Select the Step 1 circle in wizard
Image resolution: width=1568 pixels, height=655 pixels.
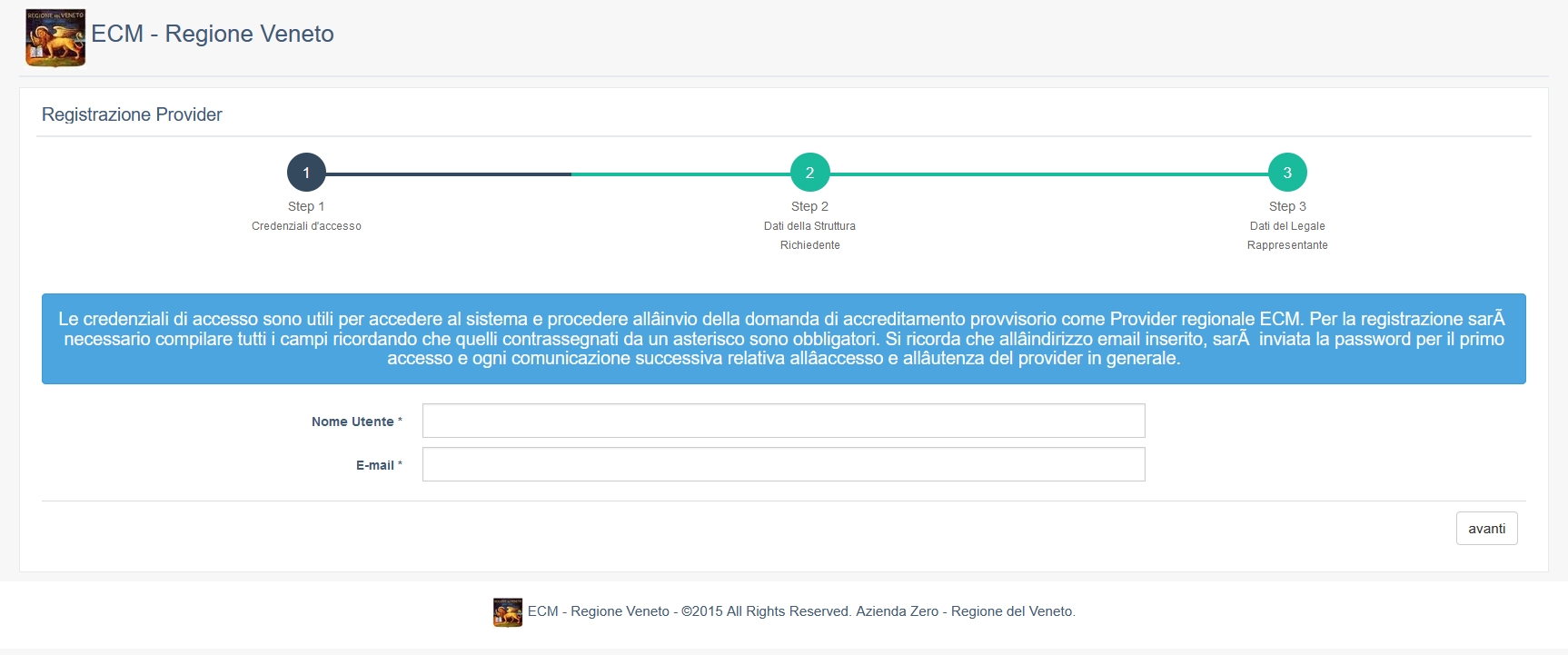306,173
